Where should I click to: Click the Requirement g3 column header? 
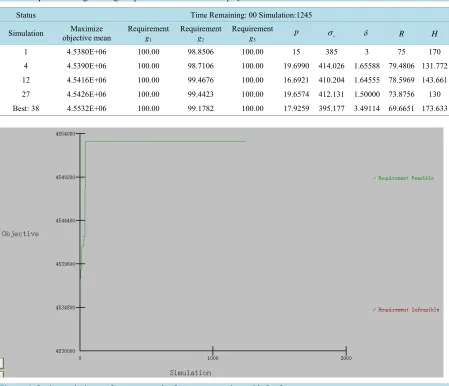point(252,33)
